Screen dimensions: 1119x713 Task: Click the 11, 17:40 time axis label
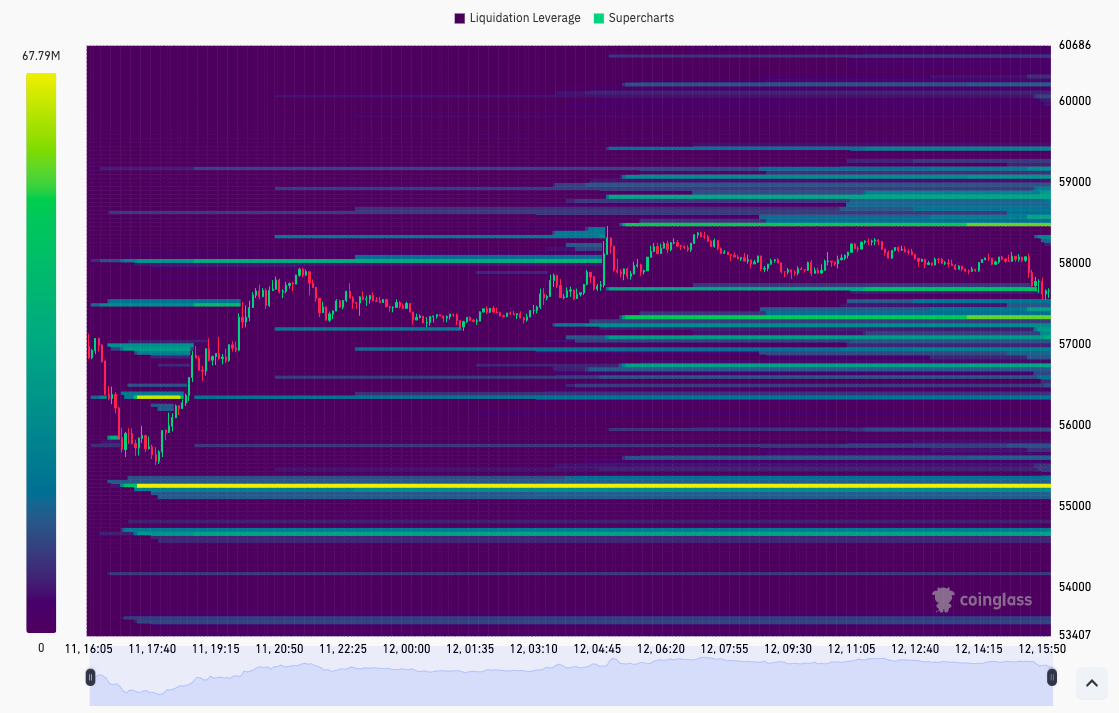point(152,648)
